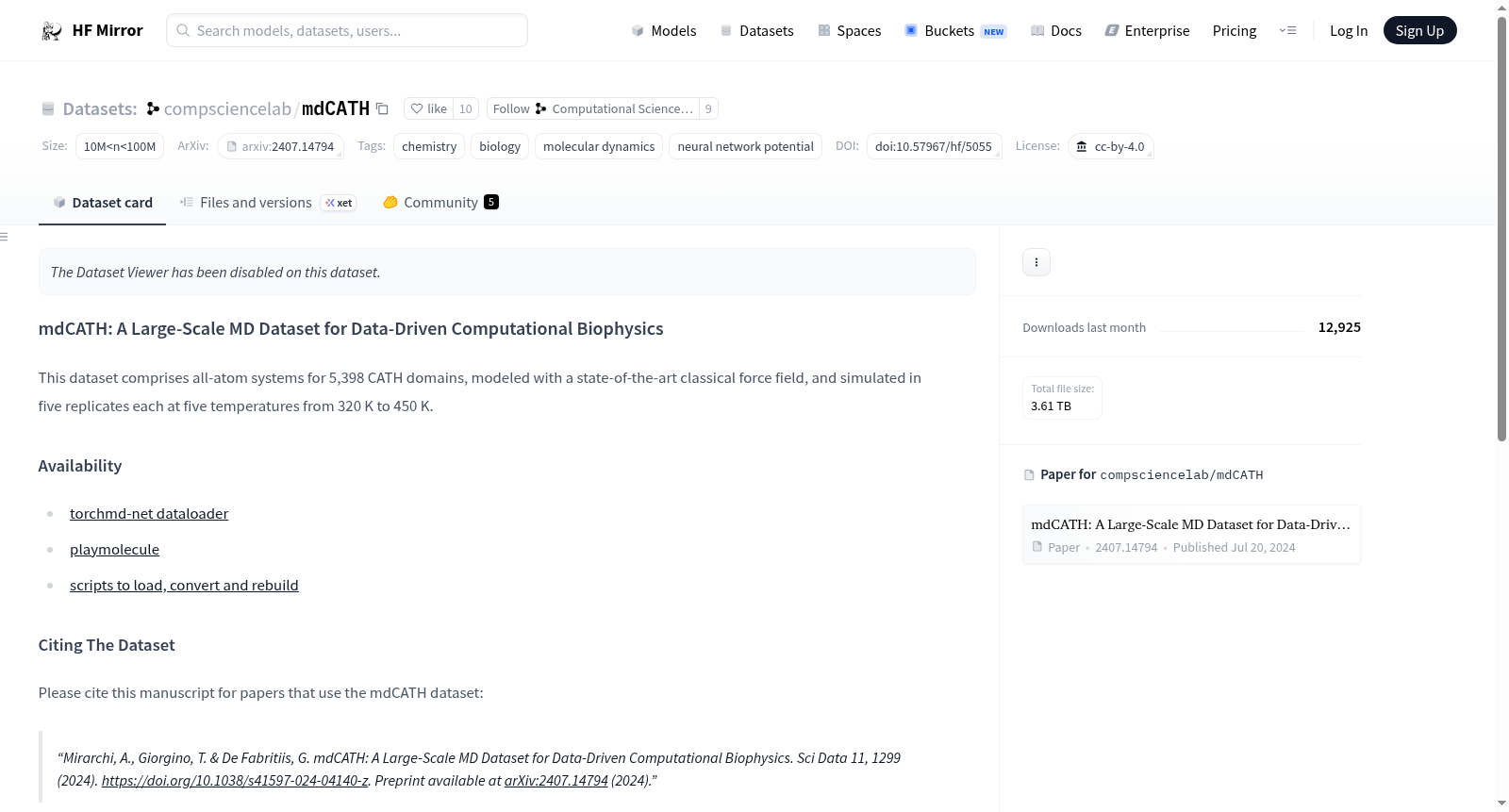This screenshot has width=1509, height=812.
Task: Focus the search models and datasets field
Action: (x=347, y=30)
